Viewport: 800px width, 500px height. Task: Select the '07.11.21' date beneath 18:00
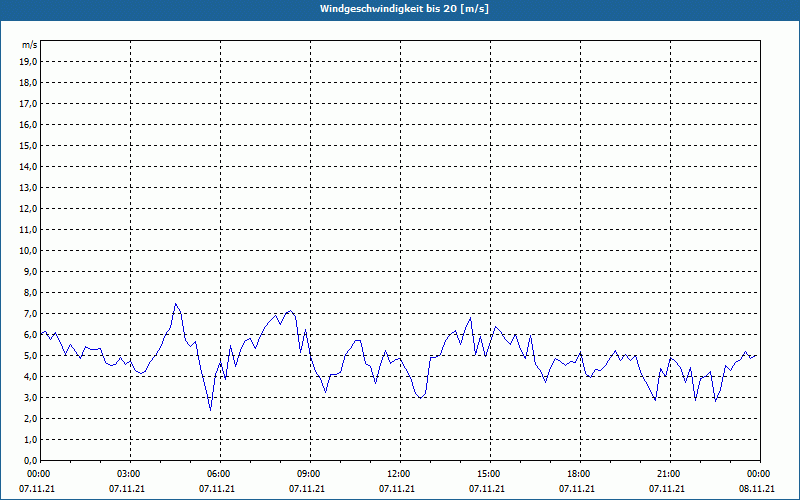point(577,489)
